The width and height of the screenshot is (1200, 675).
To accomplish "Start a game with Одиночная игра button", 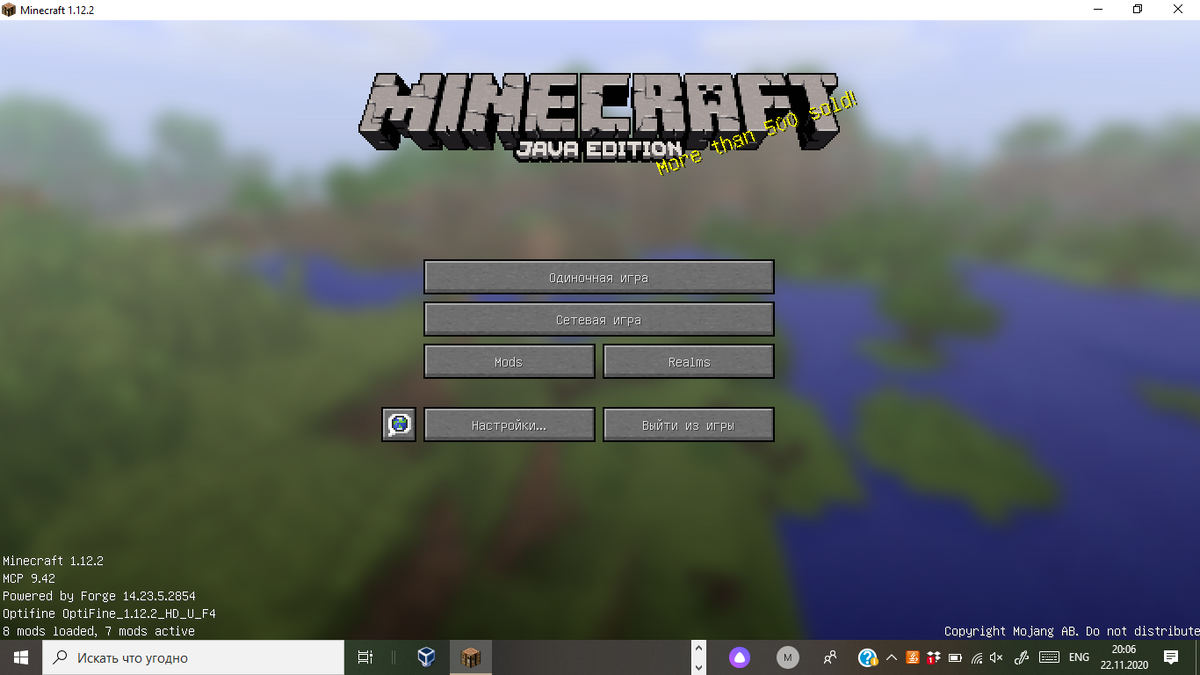I will (x=599, y=277).
